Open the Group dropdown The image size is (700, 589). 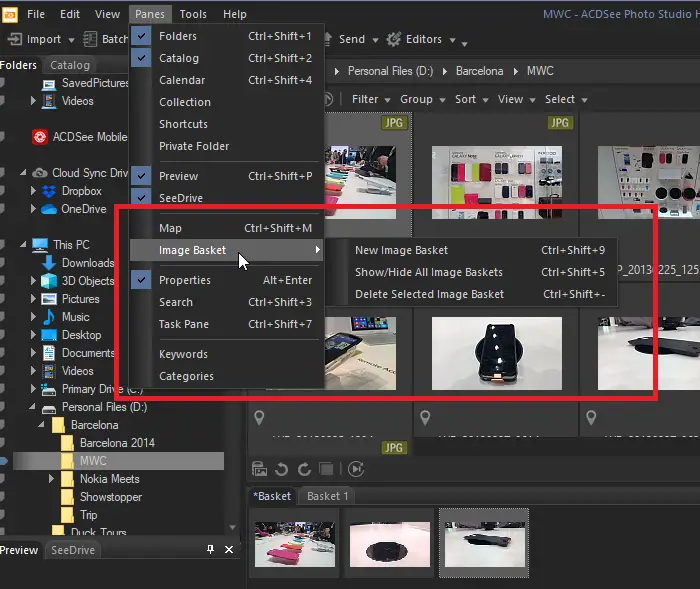tap(422, 99)
